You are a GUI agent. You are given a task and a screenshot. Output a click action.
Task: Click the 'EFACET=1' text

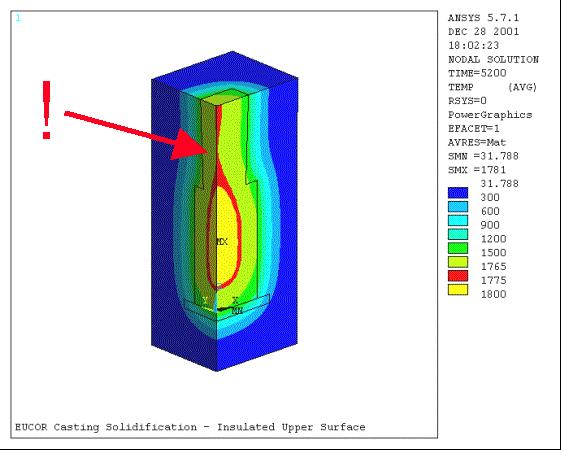474,128
